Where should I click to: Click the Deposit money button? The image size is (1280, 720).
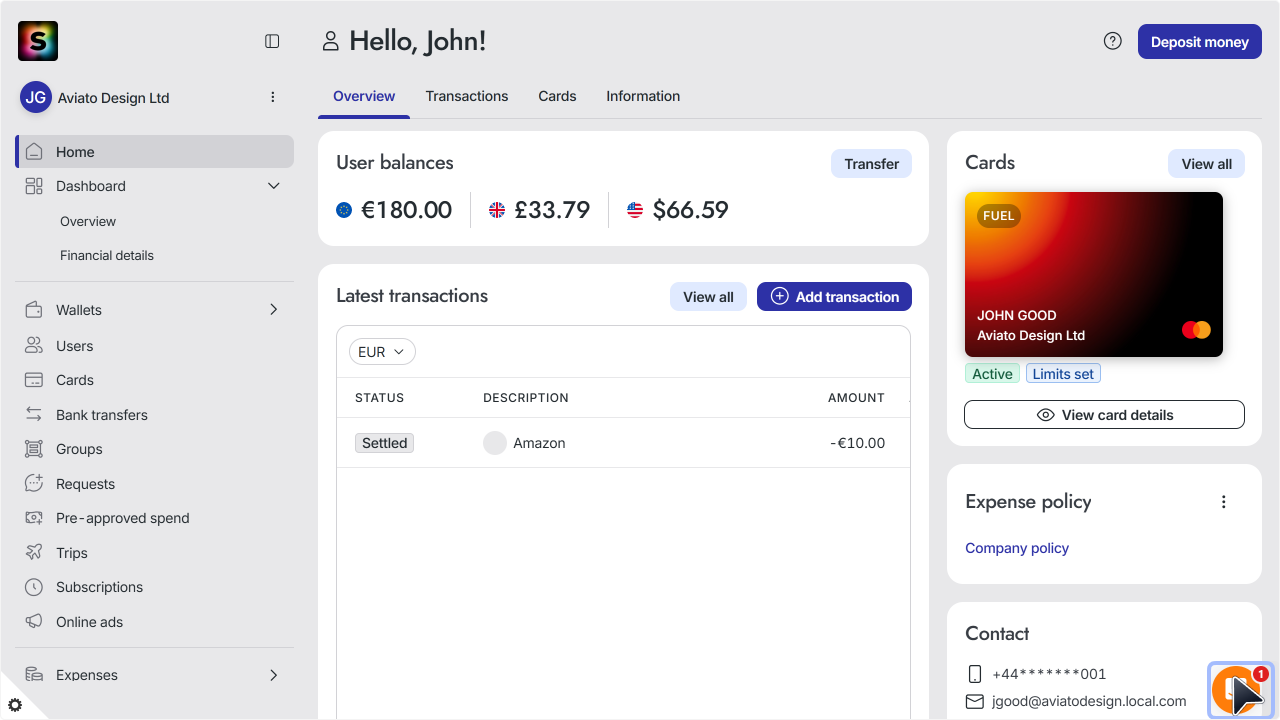1199,42
